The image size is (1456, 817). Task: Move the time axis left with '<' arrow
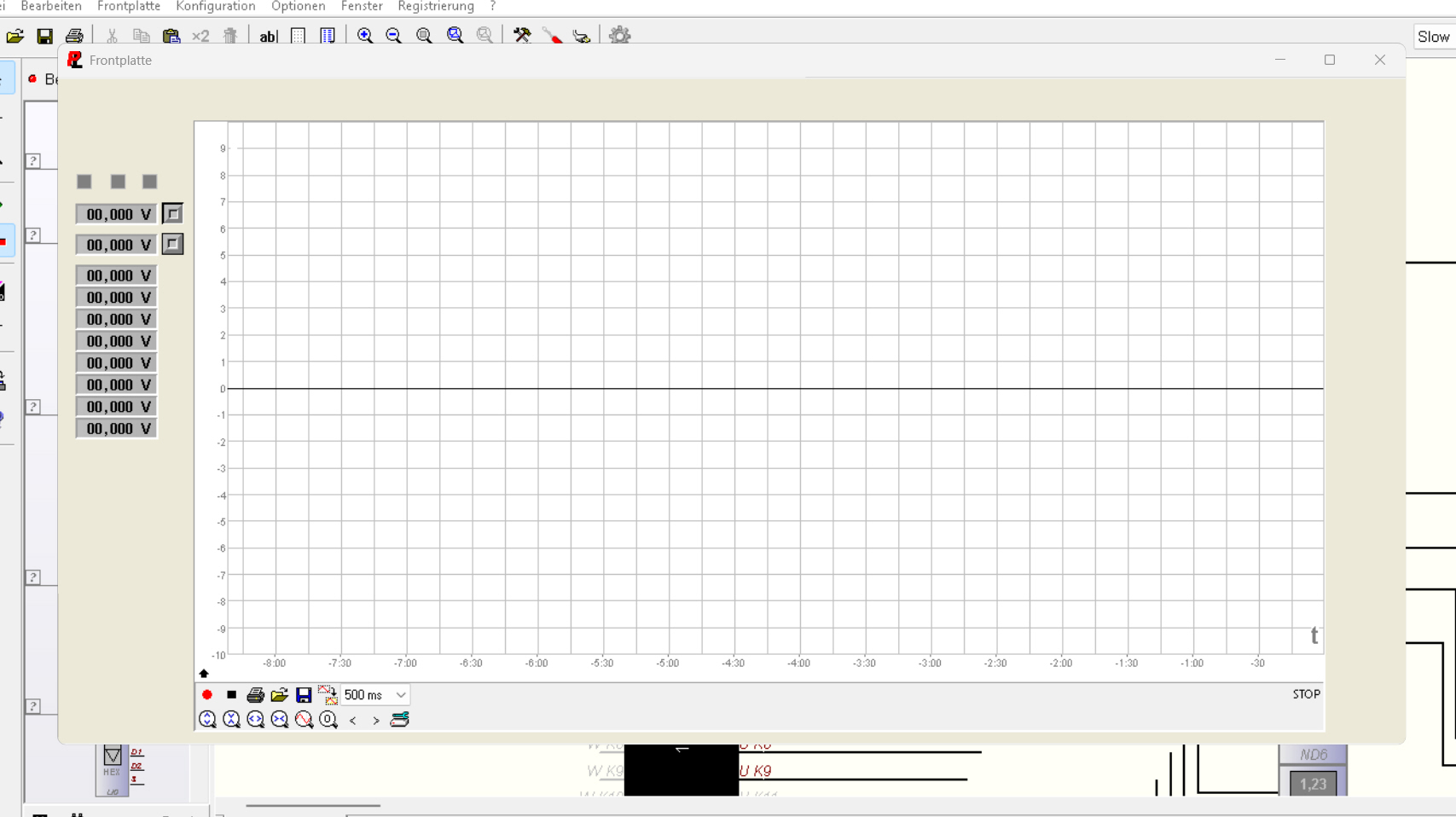coord(353,721)
